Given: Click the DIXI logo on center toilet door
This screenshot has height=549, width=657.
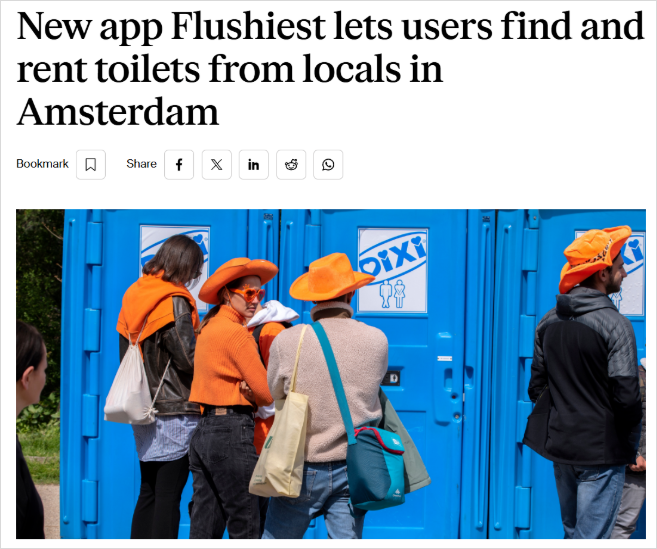Looking at the screenshot, I should click(393, 254).
